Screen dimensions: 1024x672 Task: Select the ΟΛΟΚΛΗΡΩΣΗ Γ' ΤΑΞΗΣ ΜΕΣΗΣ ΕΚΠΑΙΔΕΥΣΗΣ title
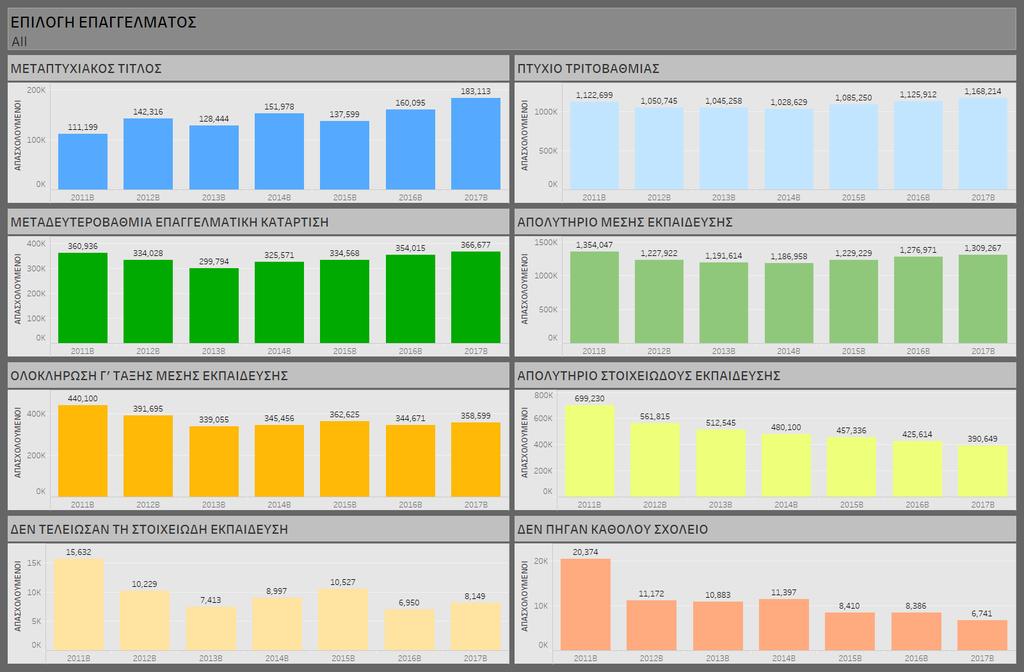(149, 376)
